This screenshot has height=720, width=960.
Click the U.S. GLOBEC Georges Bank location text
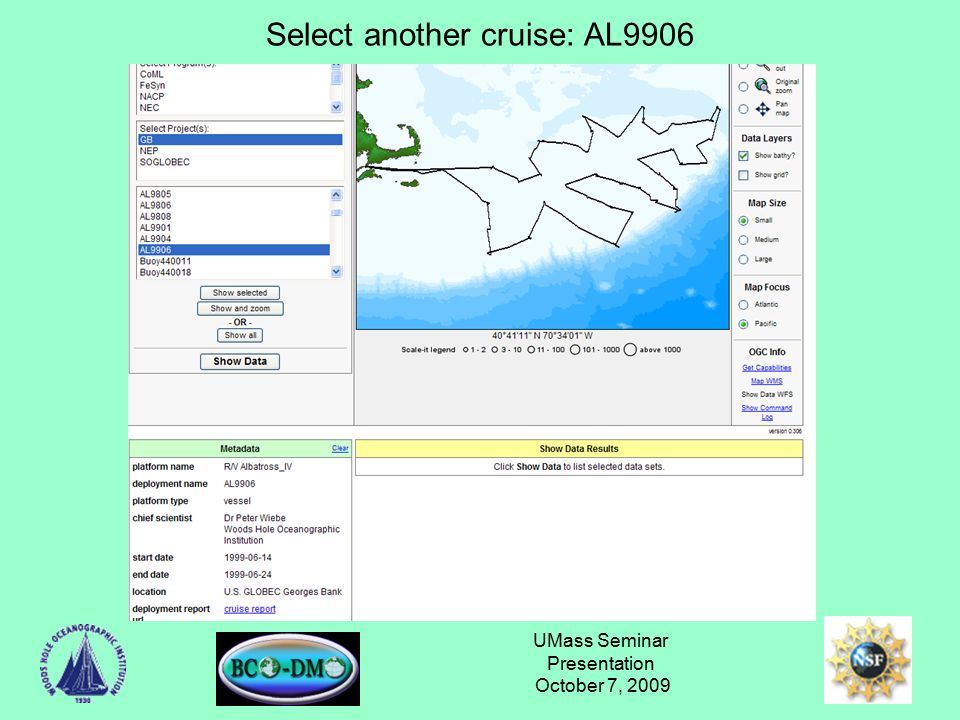coord(283,592)
